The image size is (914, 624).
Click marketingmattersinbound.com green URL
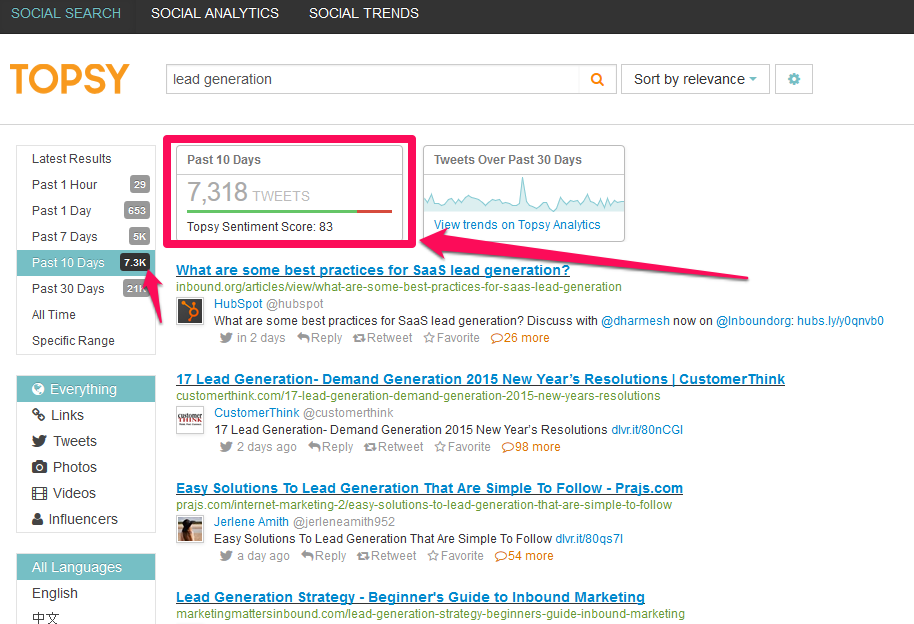[x=430, y=614]
